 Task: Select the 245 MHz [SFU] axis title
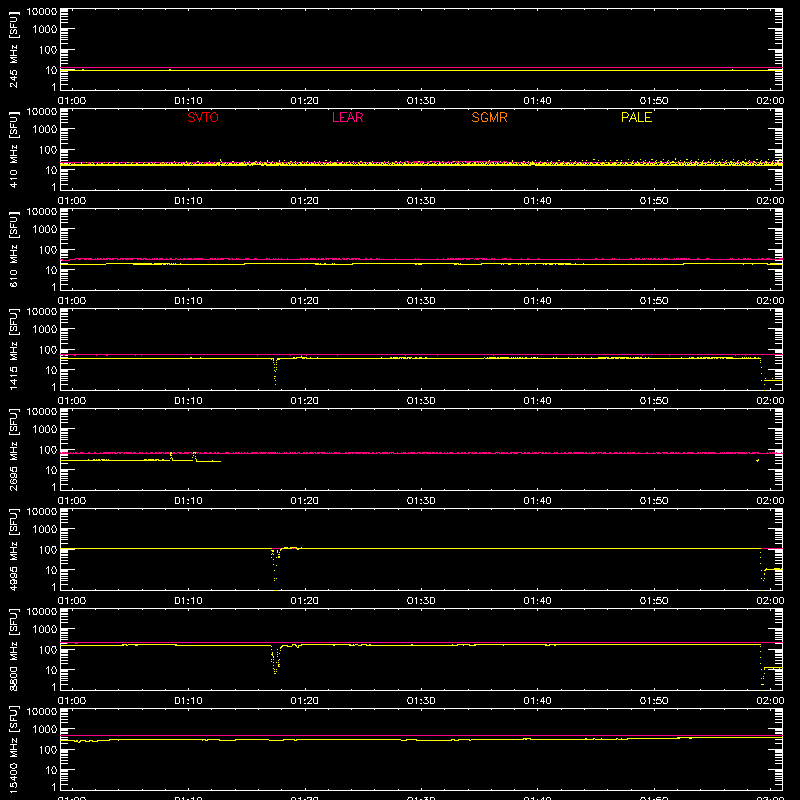[13, 49]
